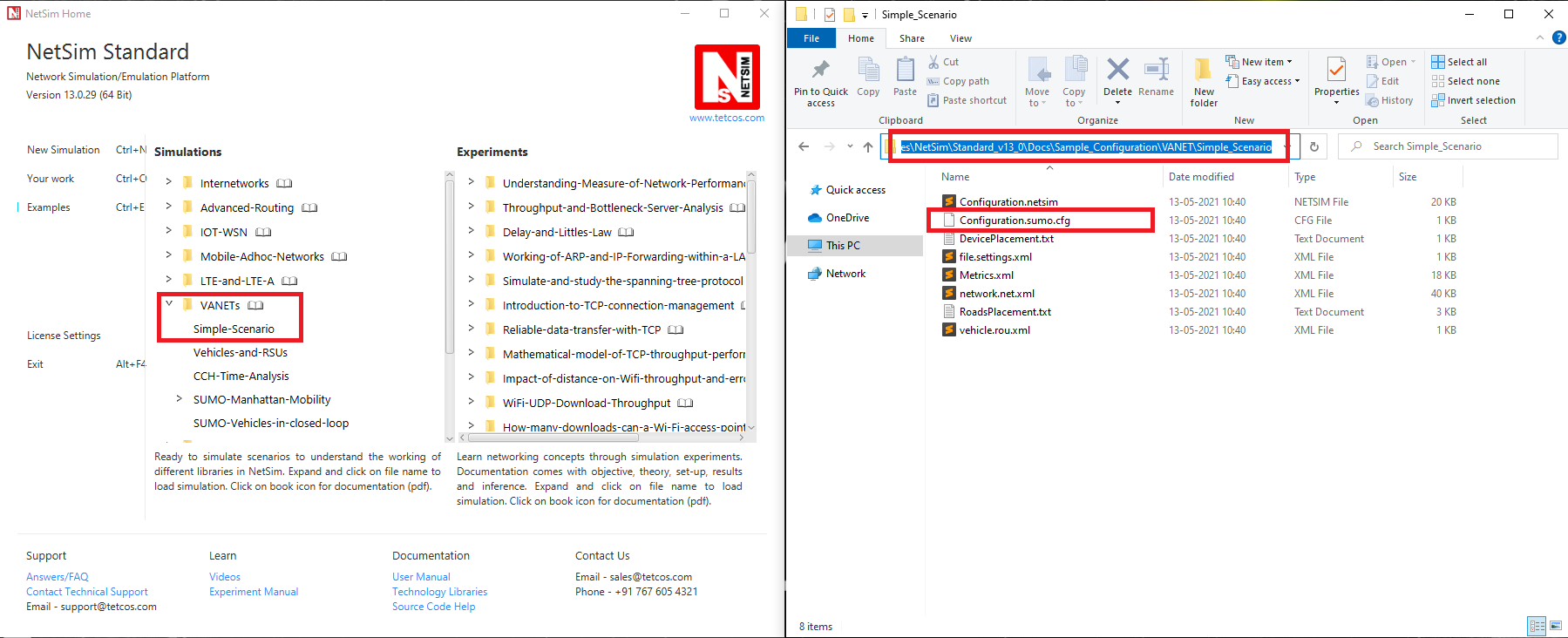This screenshot has height=638, width=1568.
Task: Switch to details view in Explorer
Action: tap(1537, 626)
